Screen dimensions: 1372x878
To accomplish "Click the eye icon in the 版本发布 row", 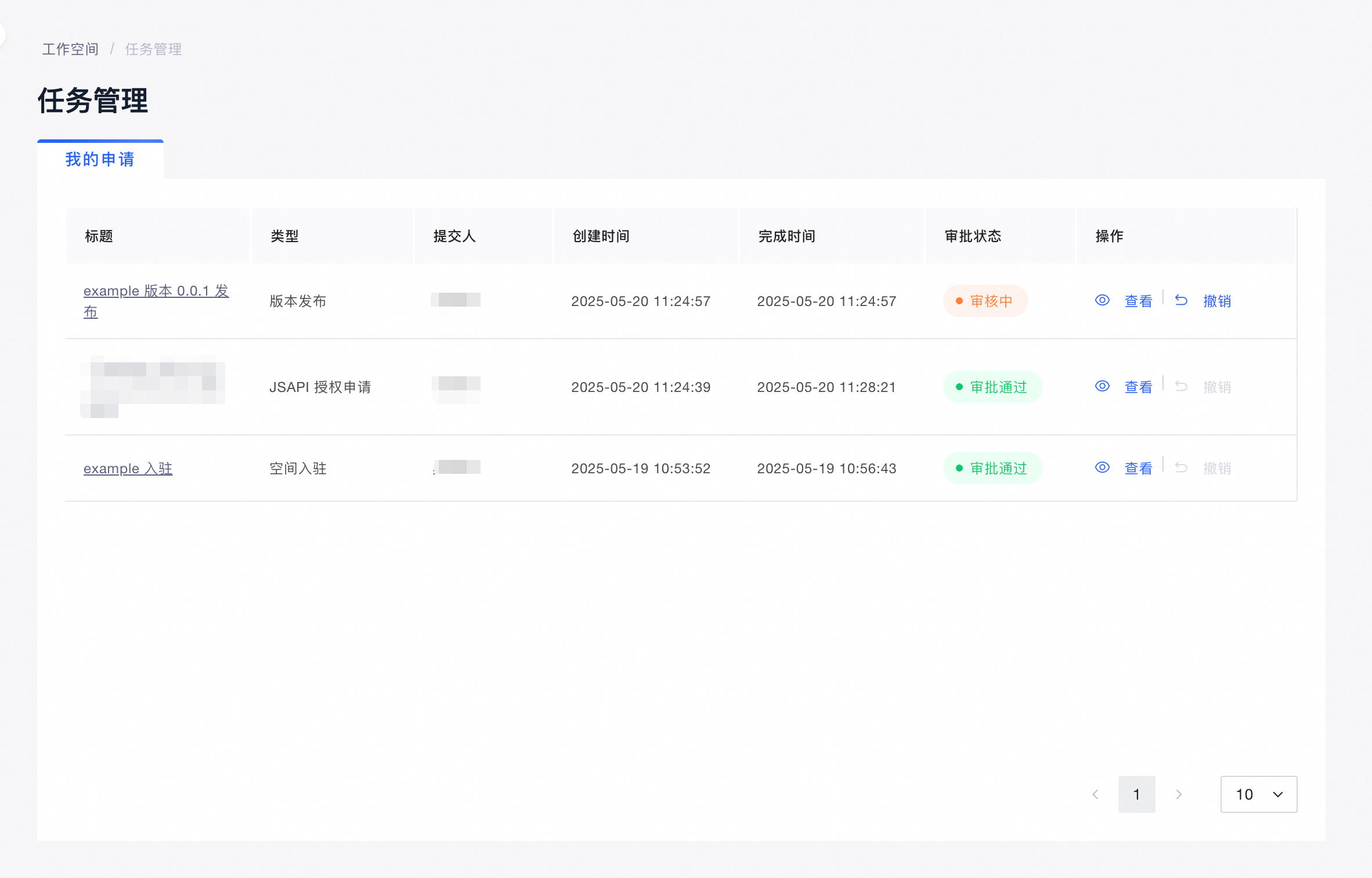I will (x=1102, y=300).
